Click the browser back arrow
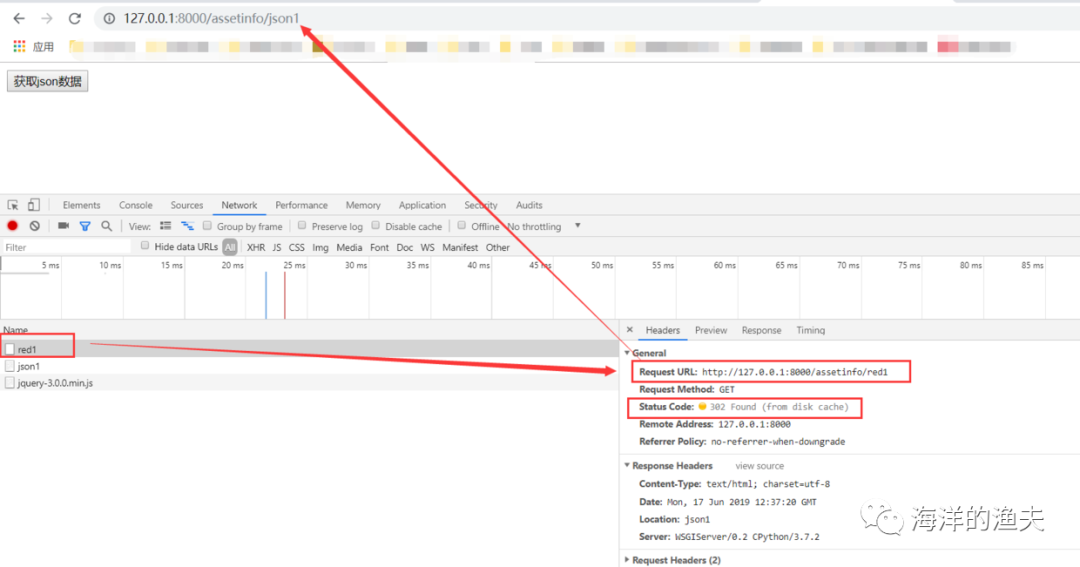This screenshot has width=1080, height=567. point(19,19)
